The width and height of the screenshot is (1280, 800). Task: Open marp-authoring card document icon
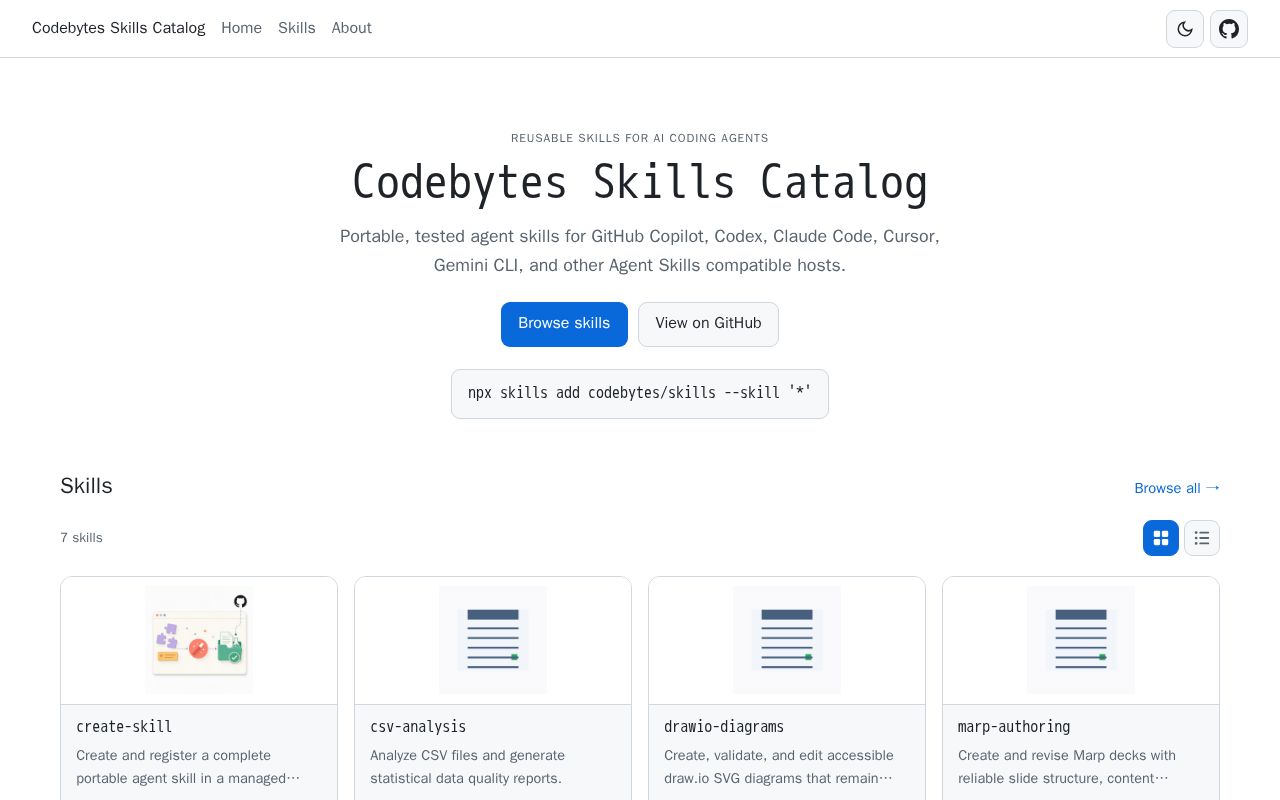[1081, 640]
